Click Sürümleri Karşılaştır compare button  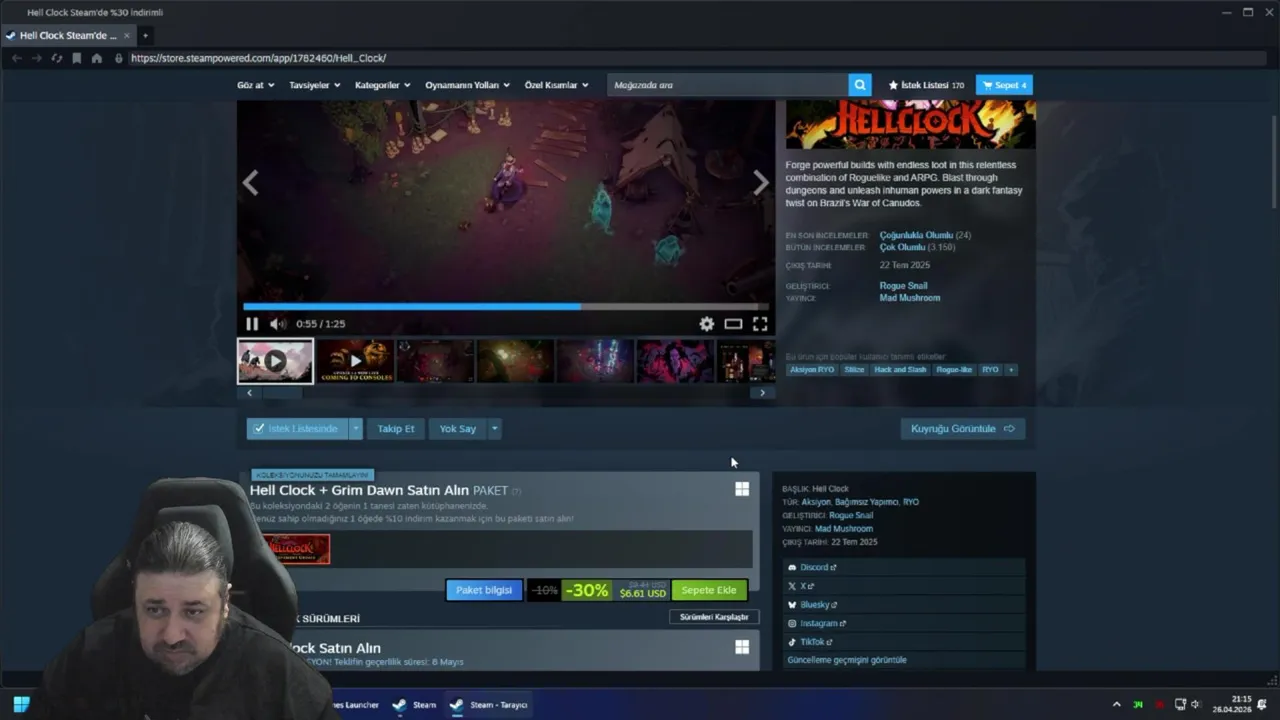(714, 617)
